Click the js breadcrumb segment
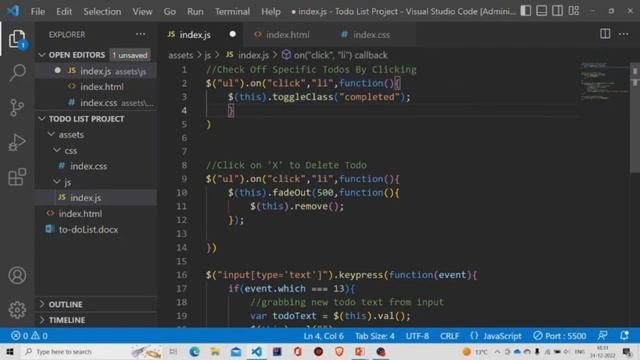The height and width of the screenshot is (360, 640). [x=208, y=55]
